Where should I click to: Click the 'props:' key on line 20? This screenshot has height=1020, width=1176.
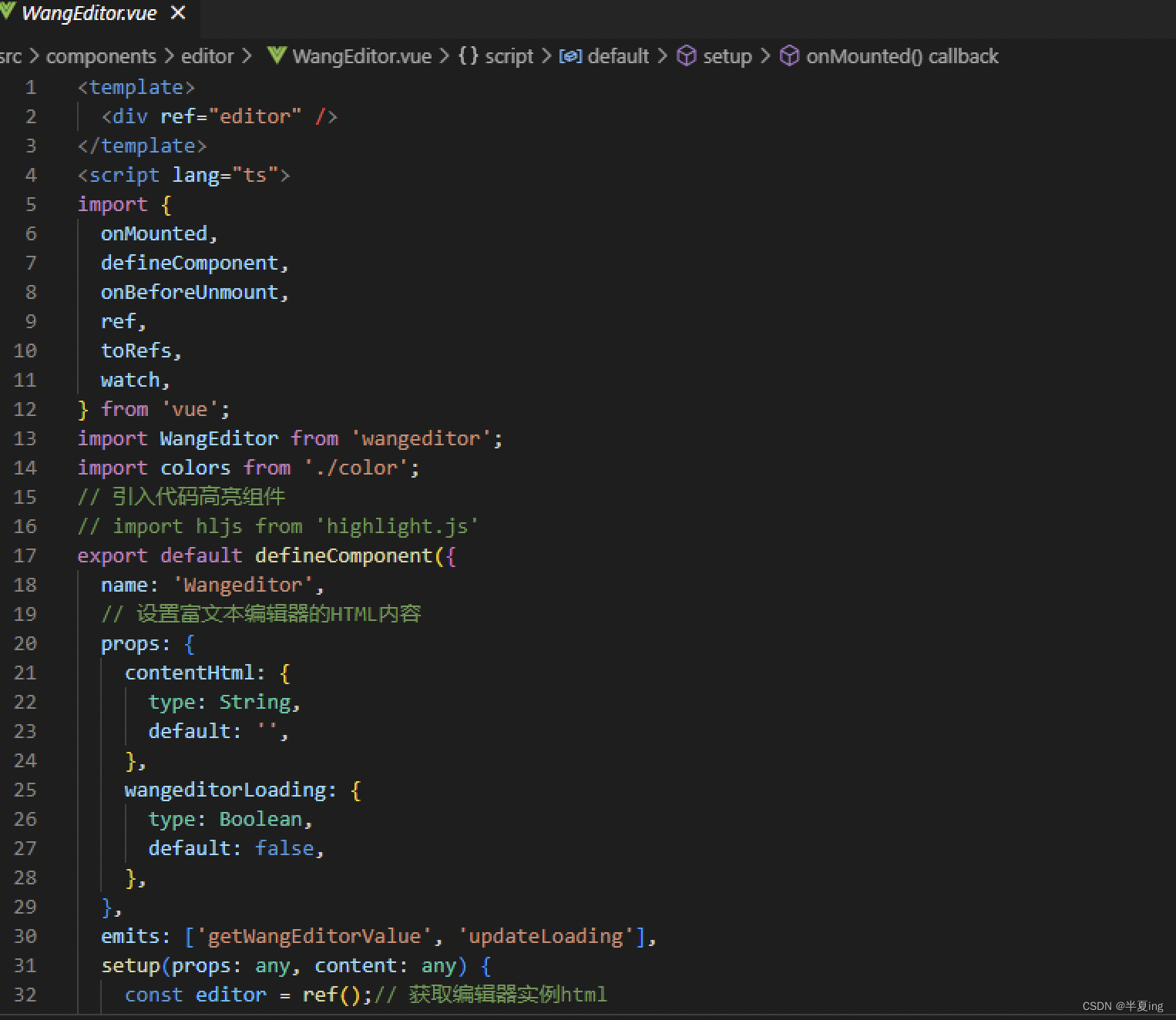click(136, 643)
